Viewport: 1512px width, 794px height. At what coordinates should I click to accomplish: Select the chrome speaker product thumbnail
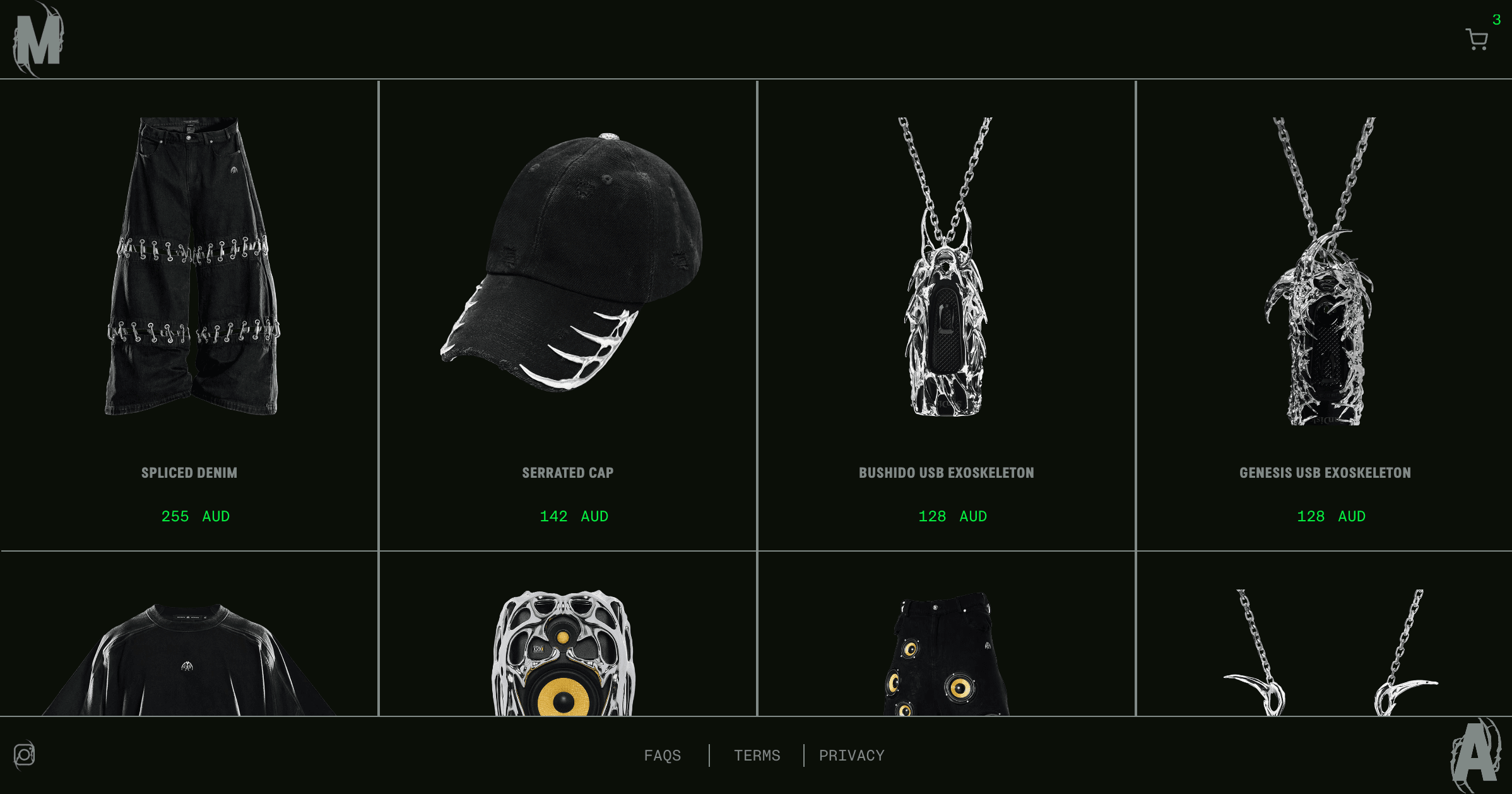(564, 653)
